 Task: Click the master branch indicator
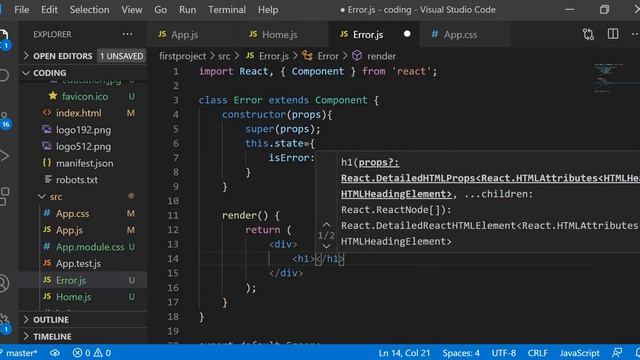19,353
